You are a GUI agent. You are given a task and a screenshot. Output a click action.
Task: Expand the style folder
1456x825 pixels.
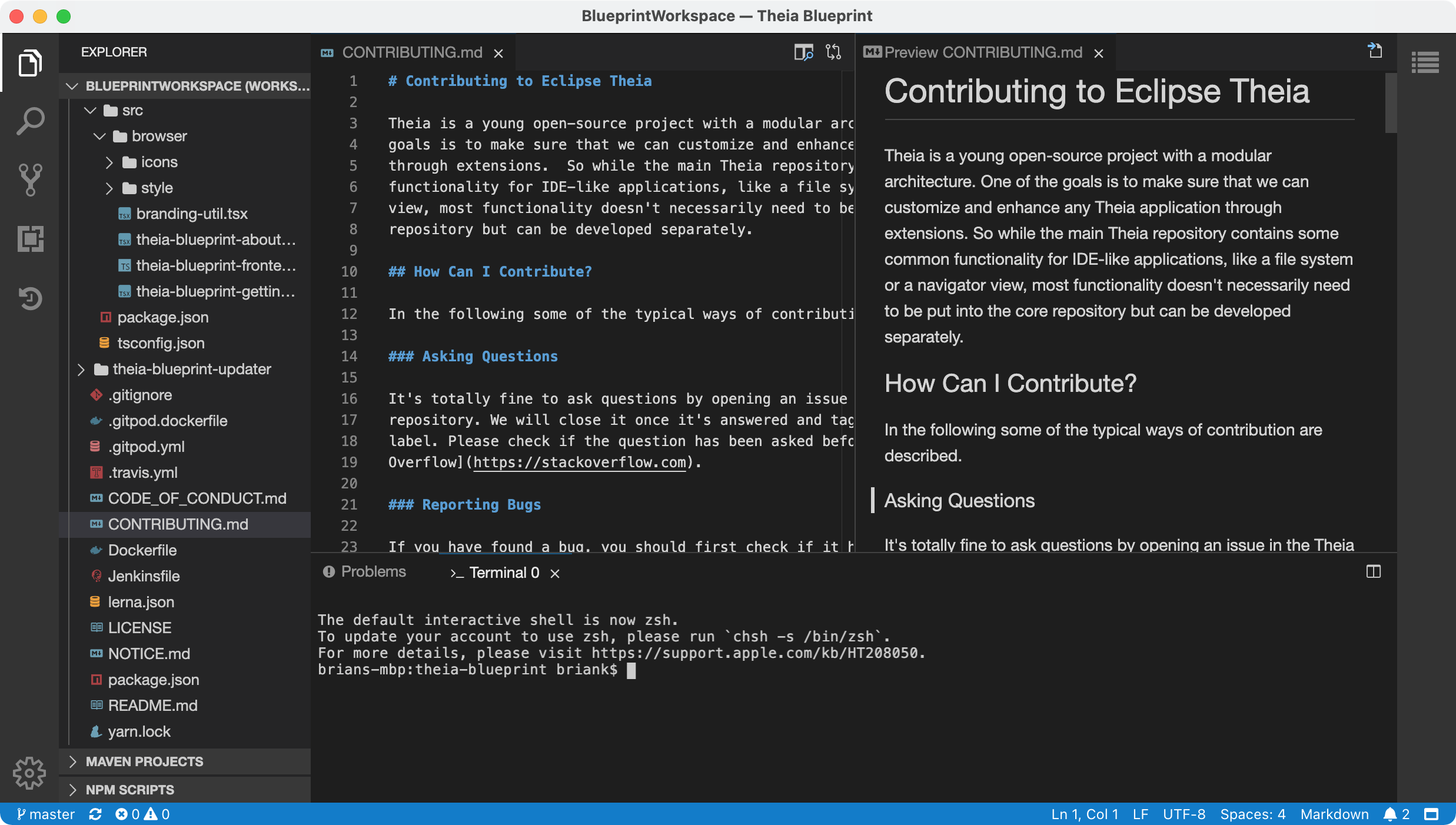click(109, 188)
